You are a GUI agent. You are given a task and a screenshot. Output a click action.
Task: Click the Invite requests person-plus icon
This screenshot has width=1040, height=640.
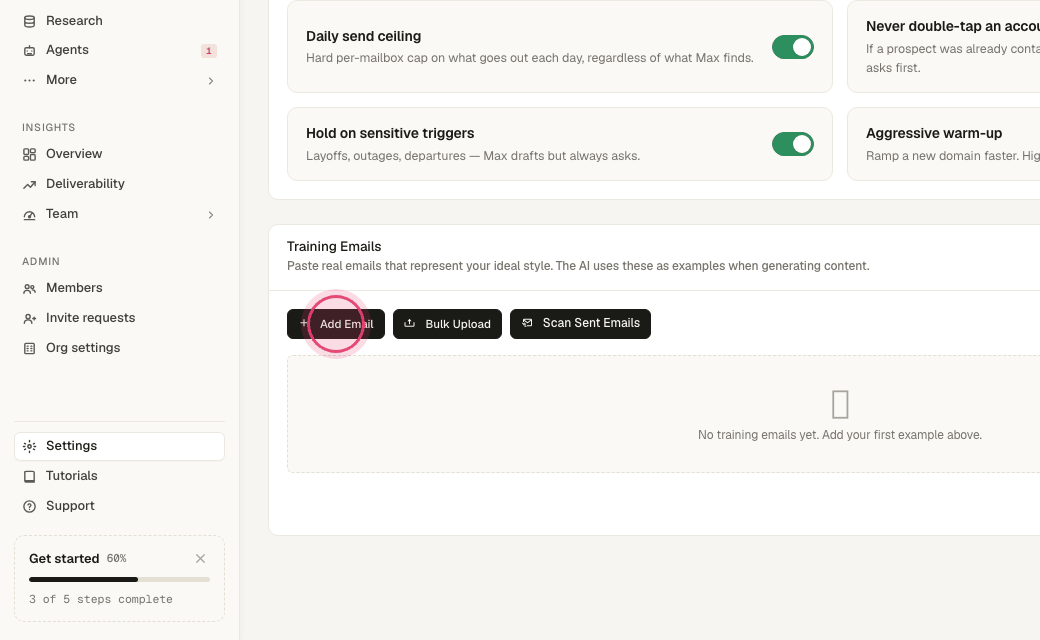[x=29, y=318]
